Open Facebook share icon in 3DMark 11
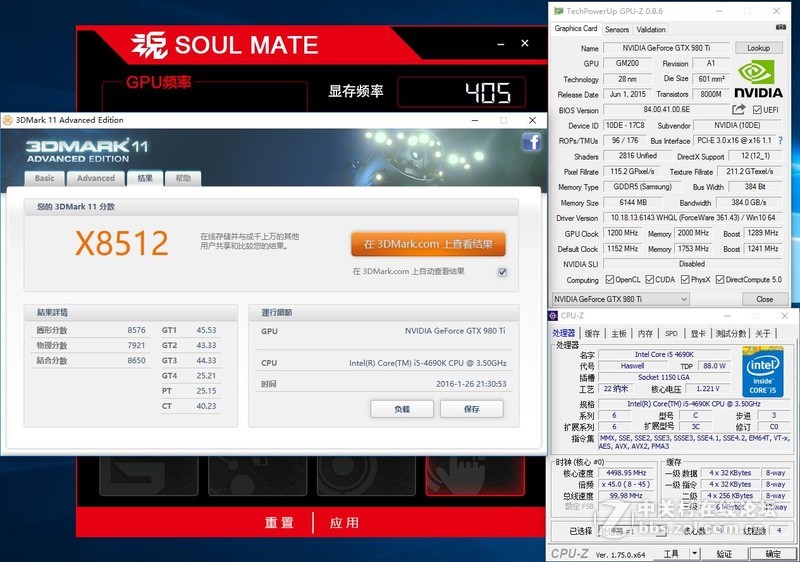800x562 pixels. (531, 141)
